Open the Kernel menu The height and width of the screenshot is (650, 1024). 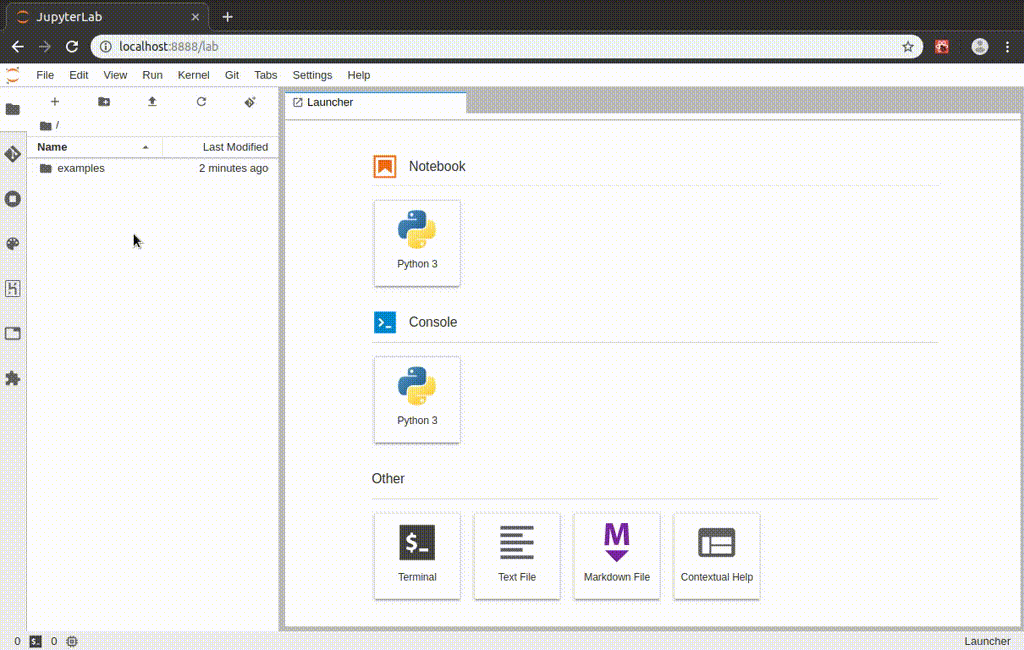(x=193, y=75)
